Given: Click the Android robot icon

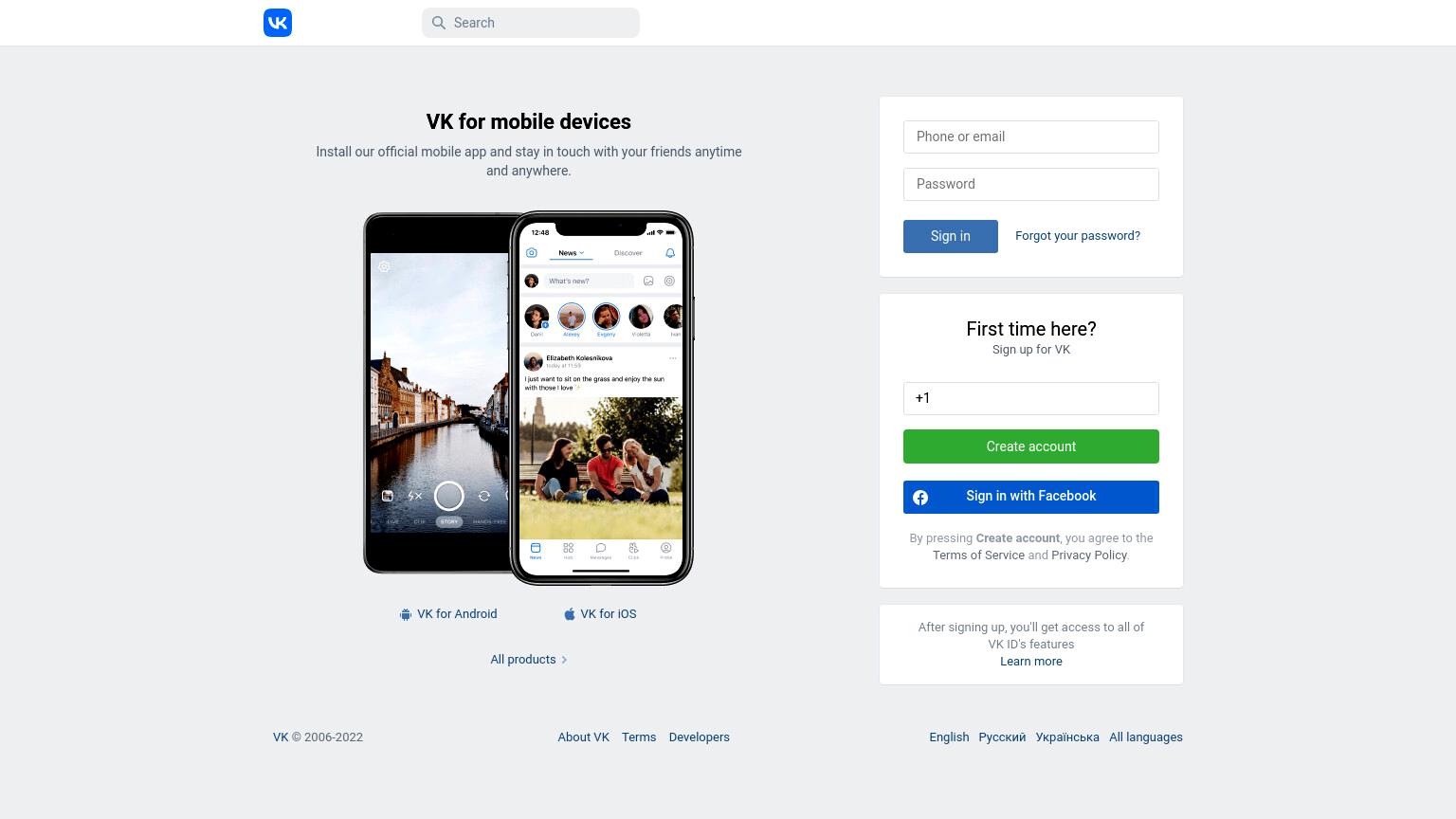Looking at the screenshot, I should tap(406, 614).
